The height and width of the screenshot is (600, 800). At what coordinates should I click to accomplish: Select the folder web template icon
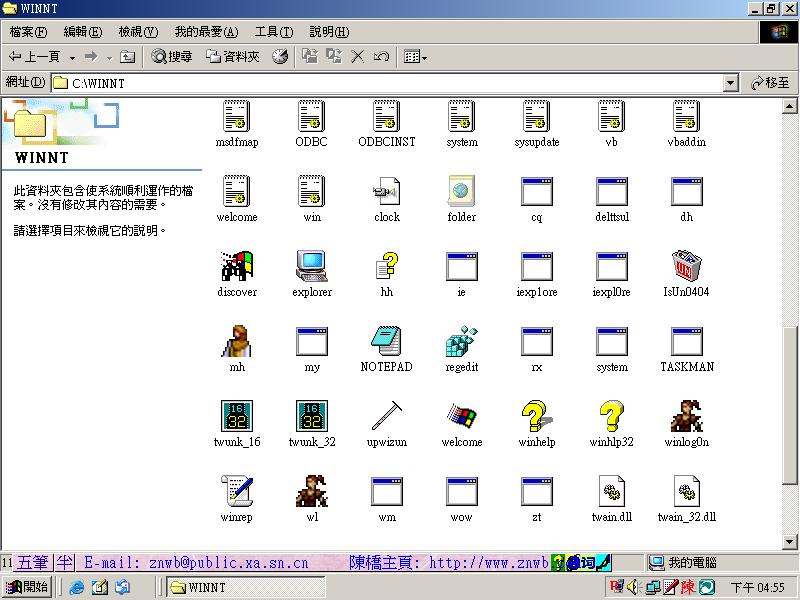462,191
